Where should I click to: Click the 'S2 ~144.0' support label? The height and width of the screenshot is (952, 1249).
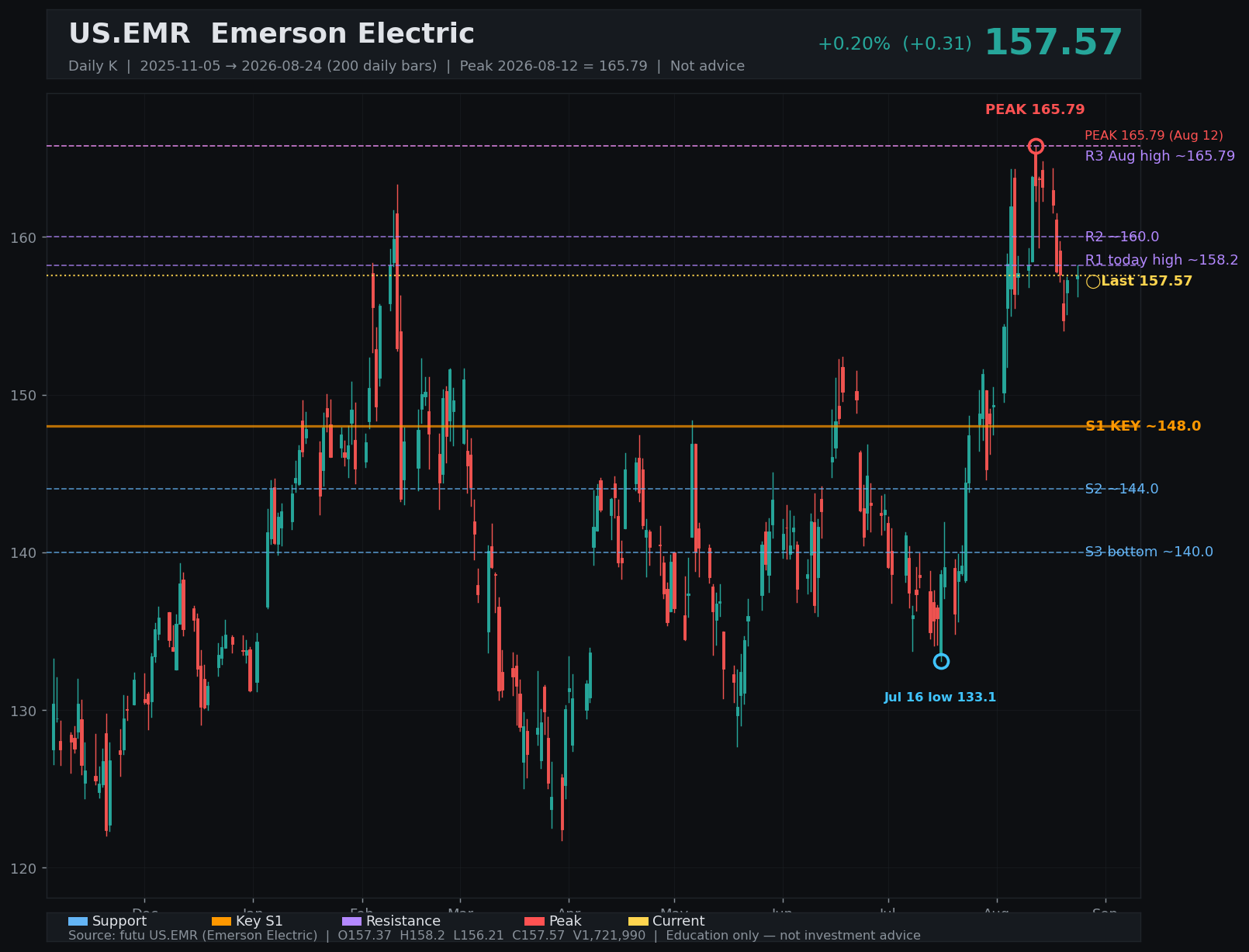1122,489
